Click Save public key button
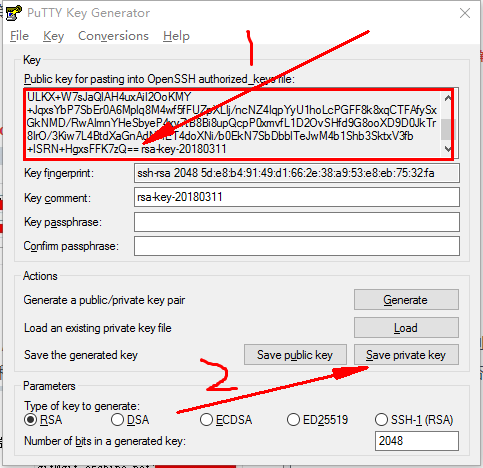Viewport: 483px width, 468px height. (295, 355)
